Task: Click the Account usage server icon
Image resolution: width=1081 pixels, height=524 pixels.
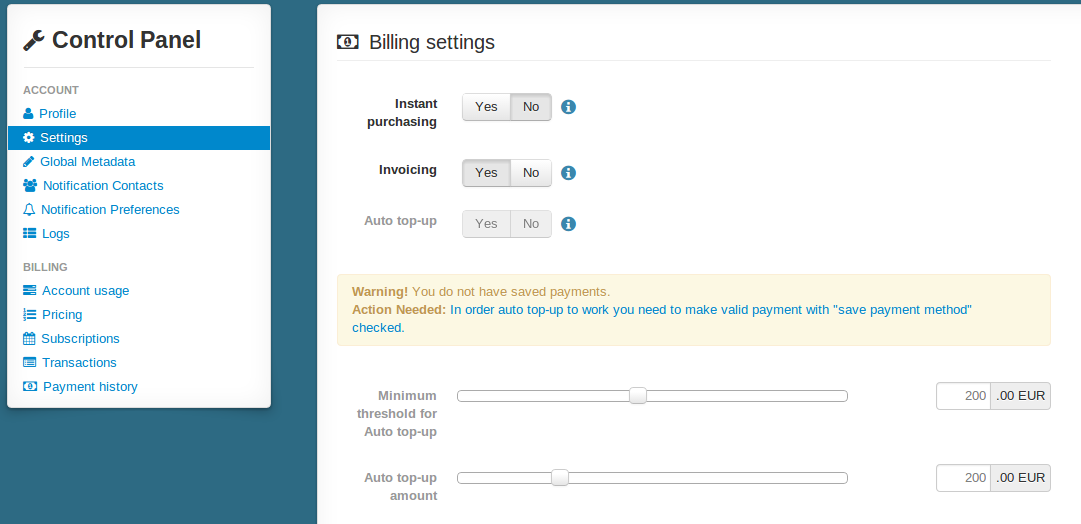Action: pos(30,291)
